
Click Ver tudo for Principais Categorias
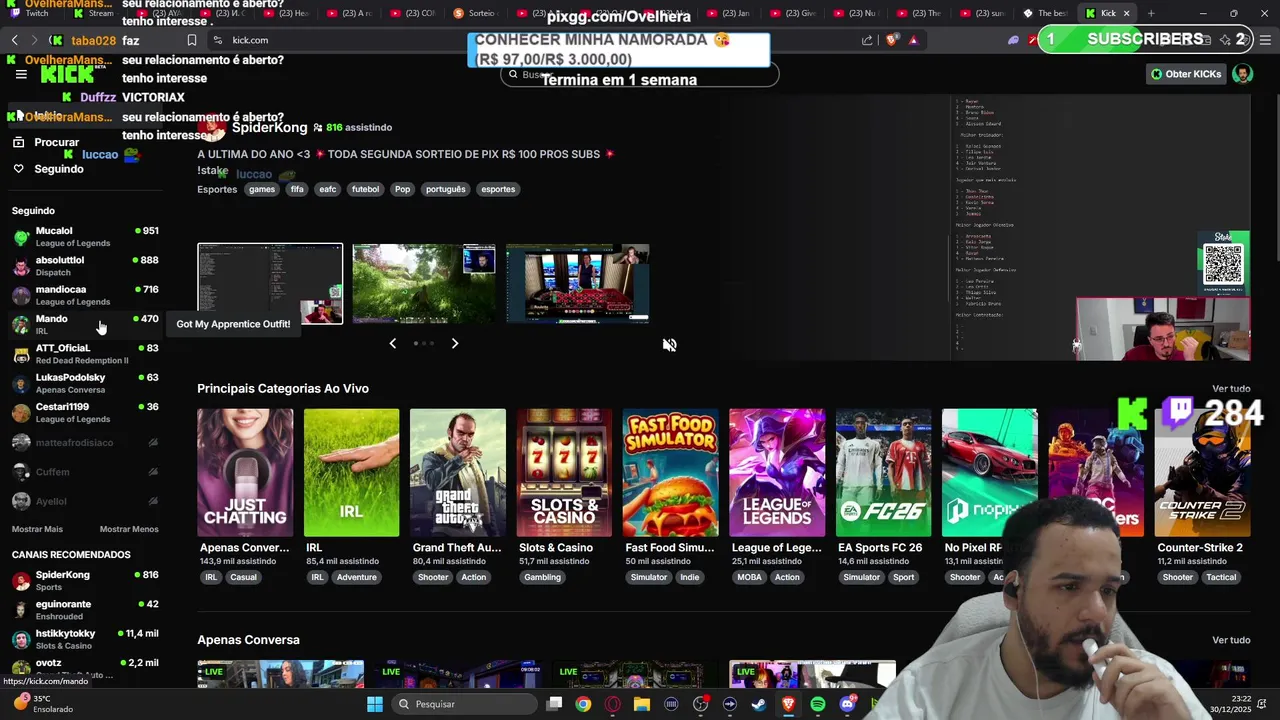[1231, 389]
